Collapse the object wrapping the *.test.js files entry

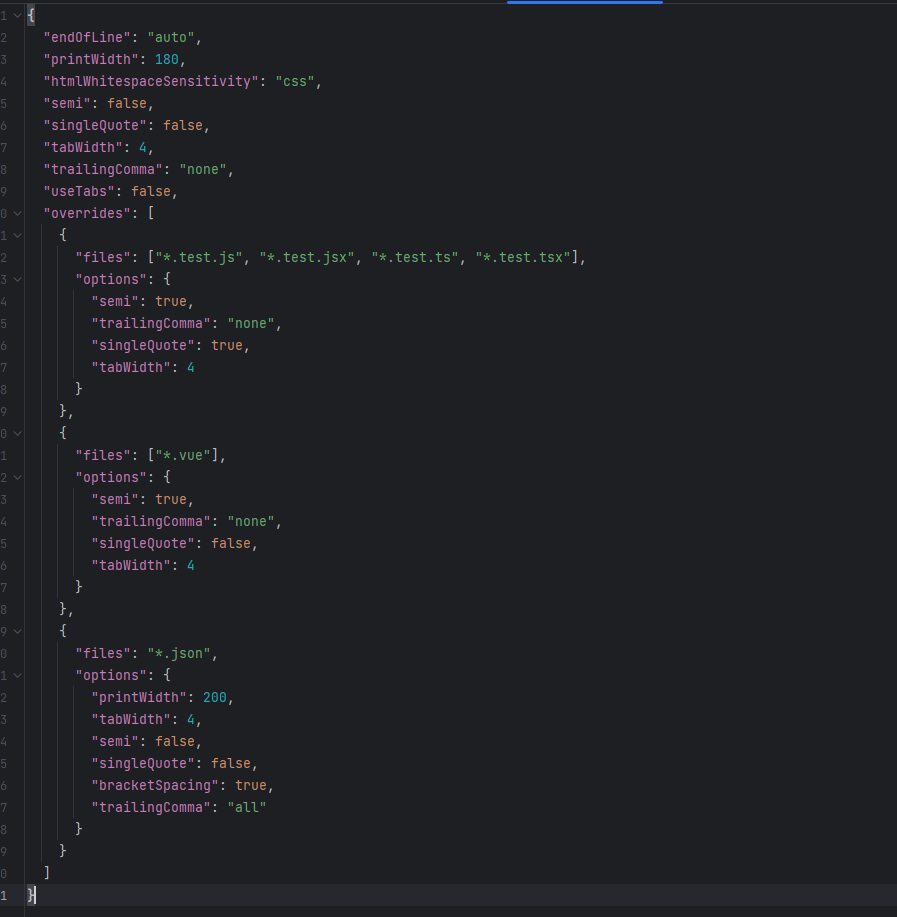pyautogui.click(x=18, y=235)
